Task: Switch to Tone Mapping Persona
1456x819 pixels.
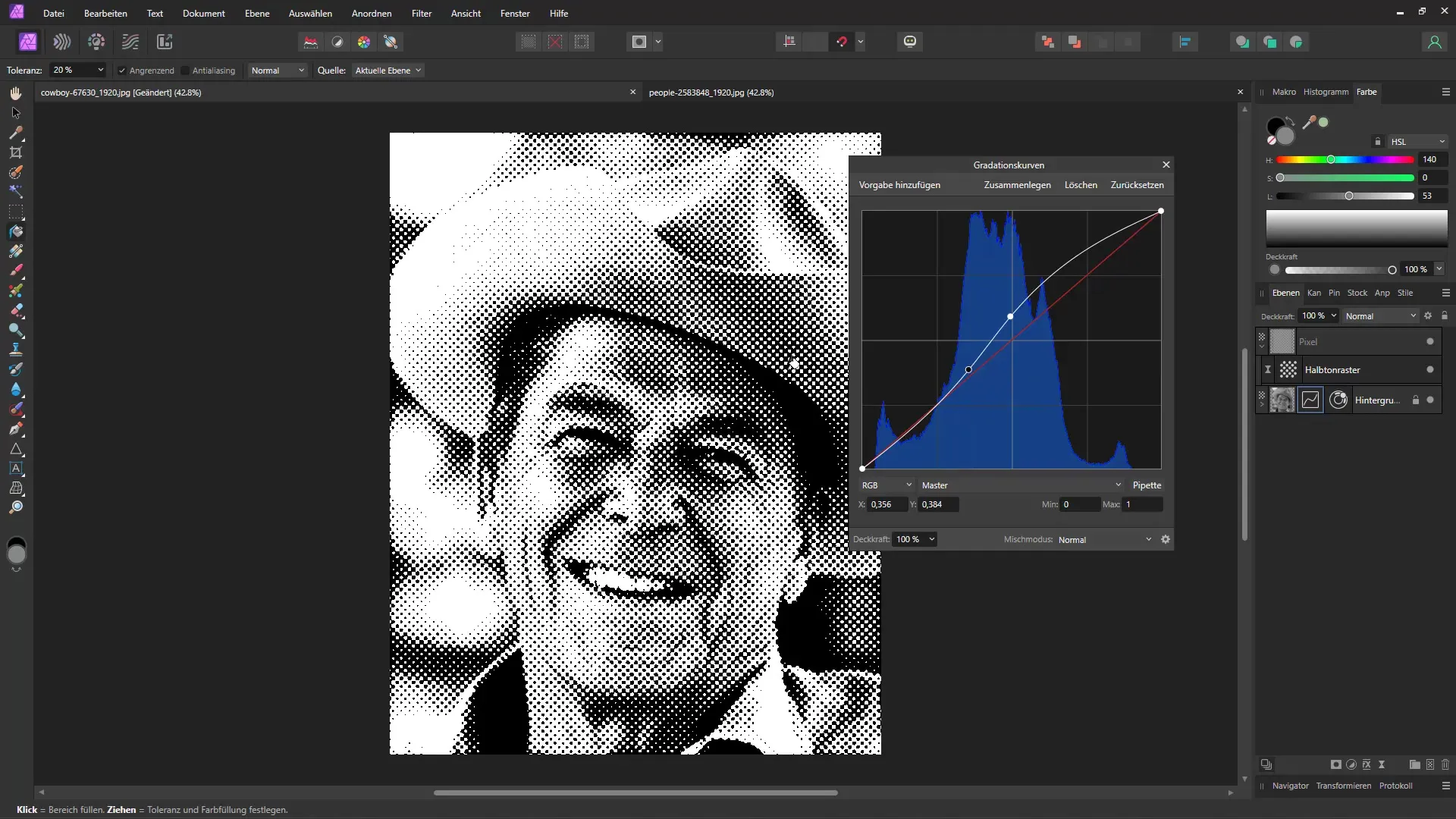Action: pos(130,42)
